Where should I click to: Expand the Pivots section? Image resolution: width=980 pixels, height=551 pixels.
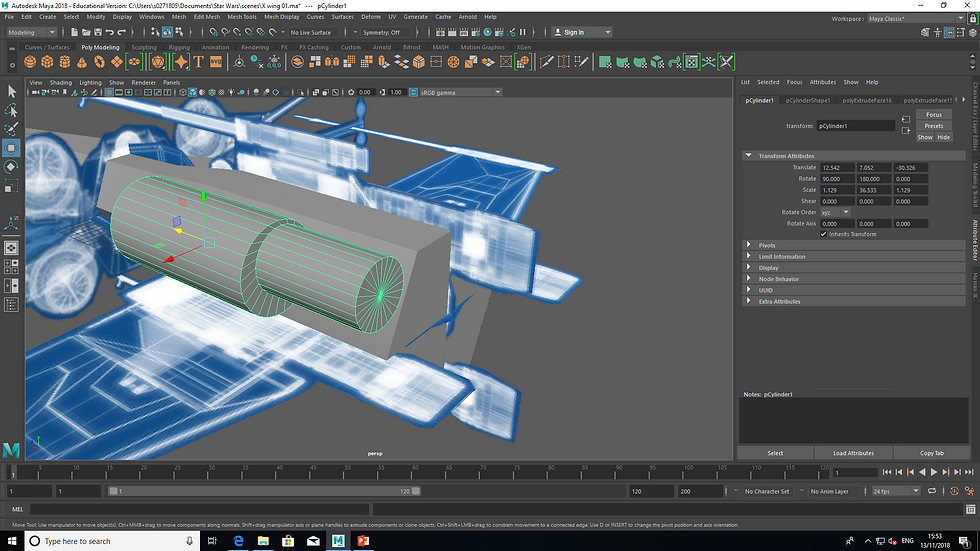pos(748,245)
